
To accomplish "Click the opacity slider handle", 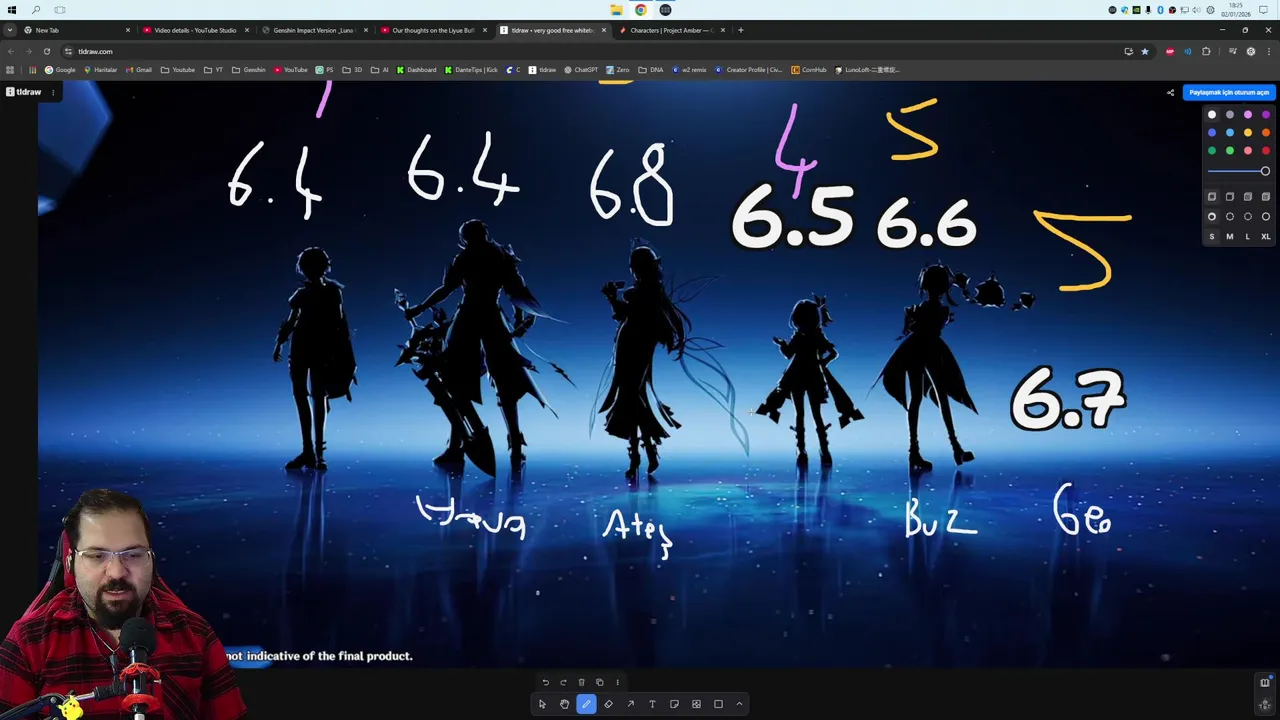I will [1265, 171].
